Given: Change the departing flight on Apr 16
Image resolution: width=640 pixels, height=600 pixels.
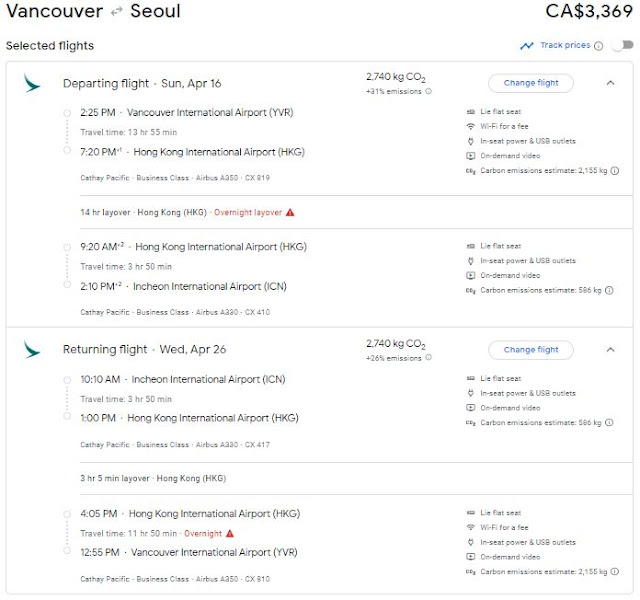Looking at the screenshot, I should (531, 83).
